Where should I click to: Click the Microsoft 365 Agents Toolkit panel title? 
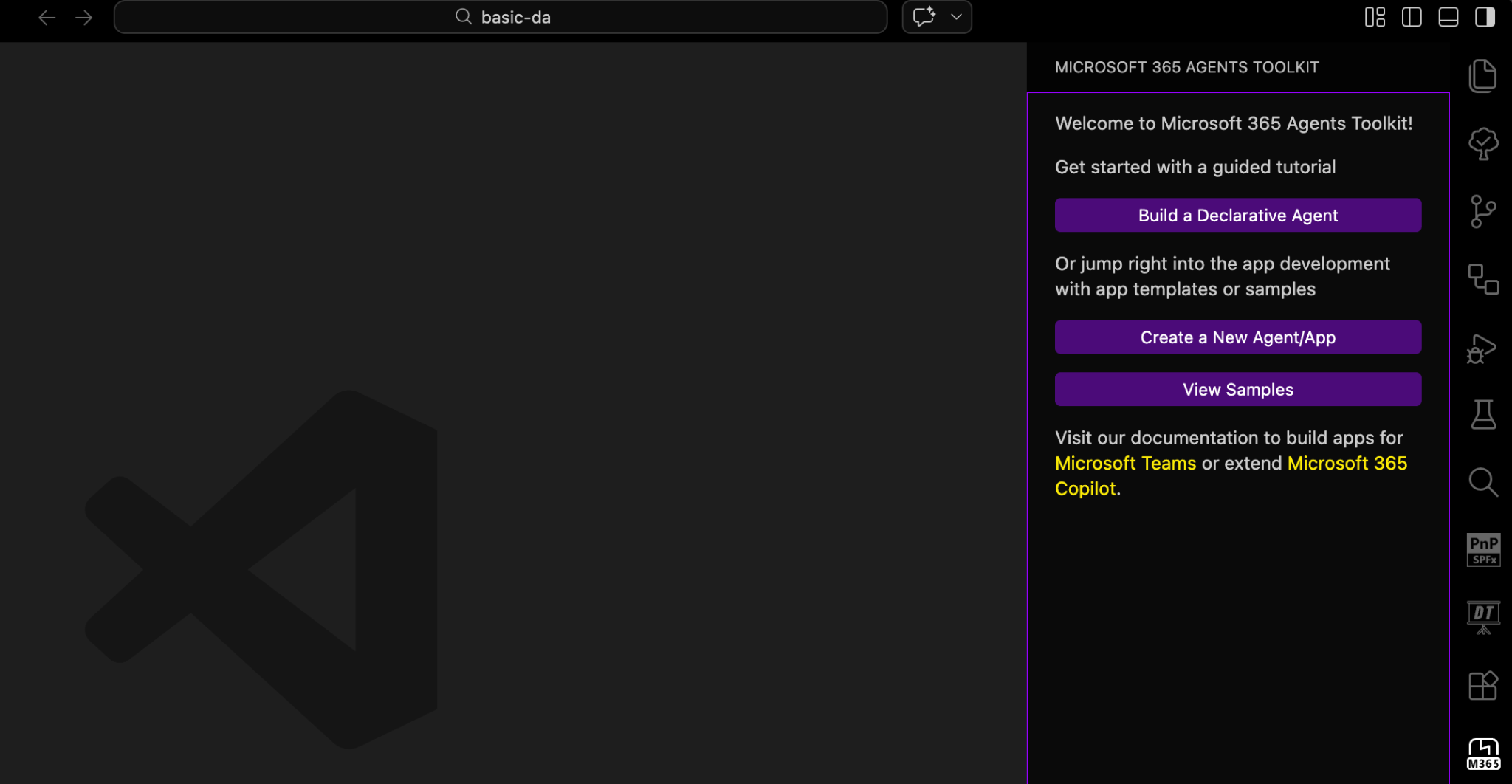coord(1186,67)
